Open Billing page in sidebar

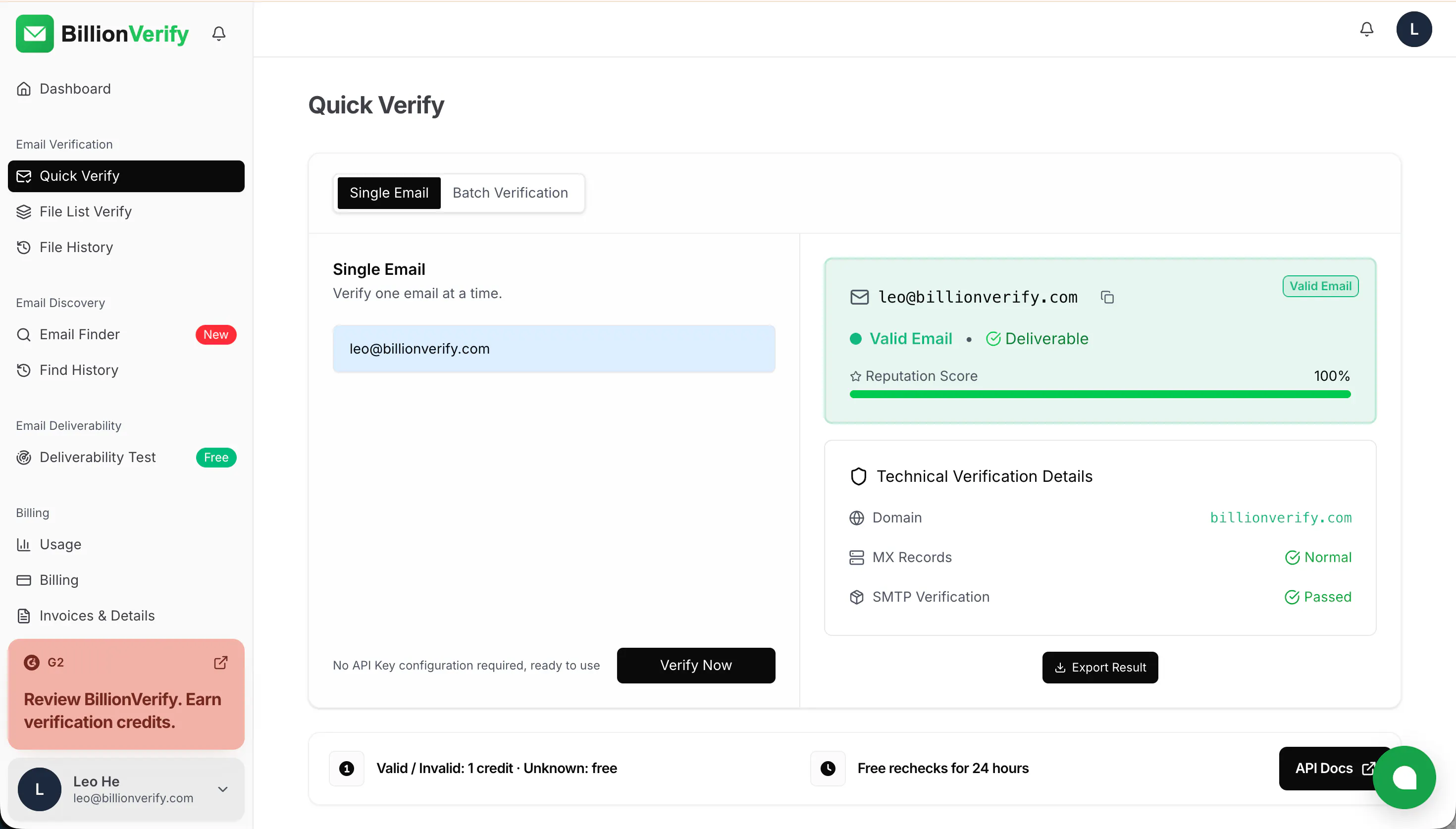pos(126,580)
